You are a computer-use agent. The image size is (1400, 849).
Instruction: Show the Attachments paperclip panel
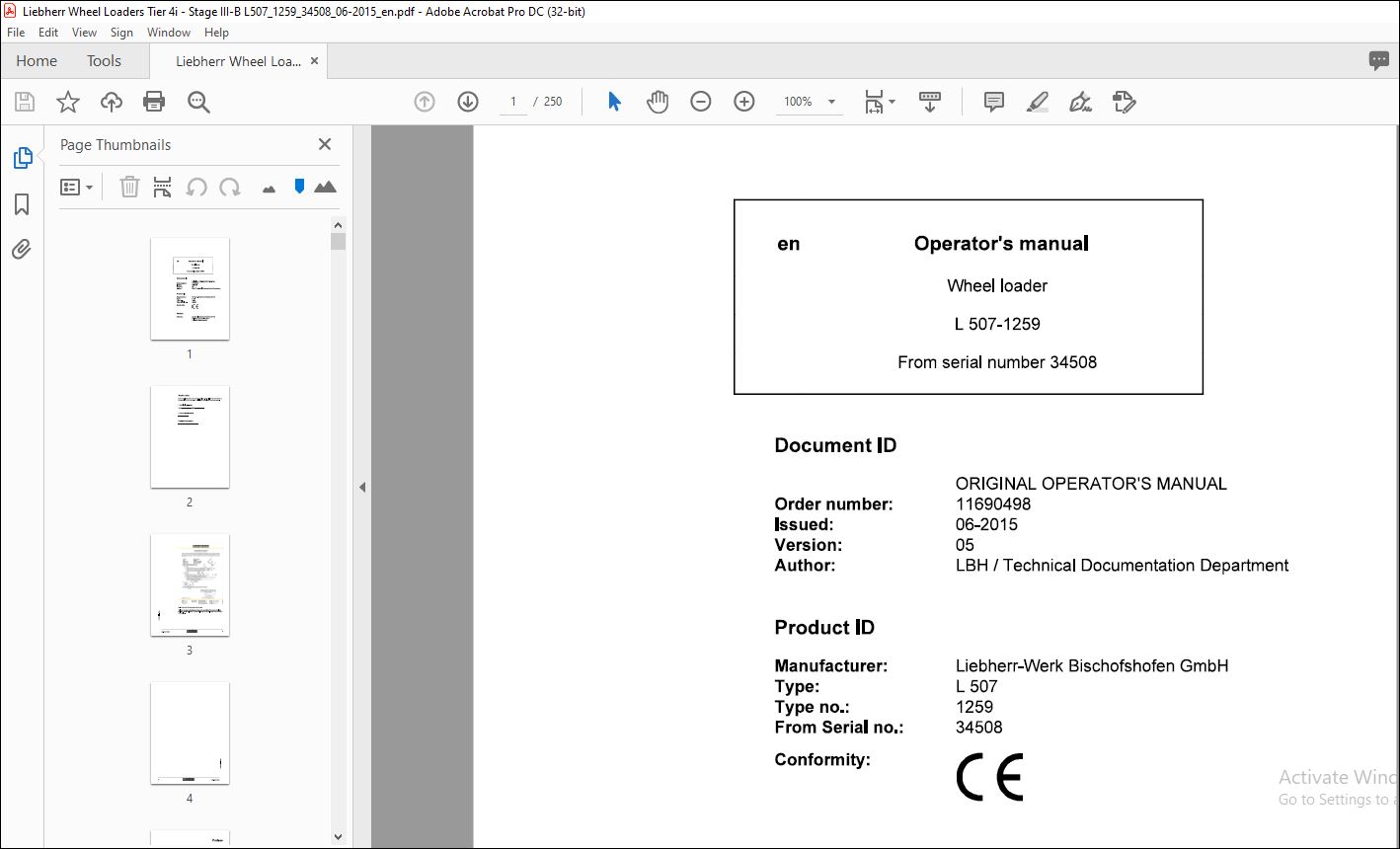coord(22,249)
